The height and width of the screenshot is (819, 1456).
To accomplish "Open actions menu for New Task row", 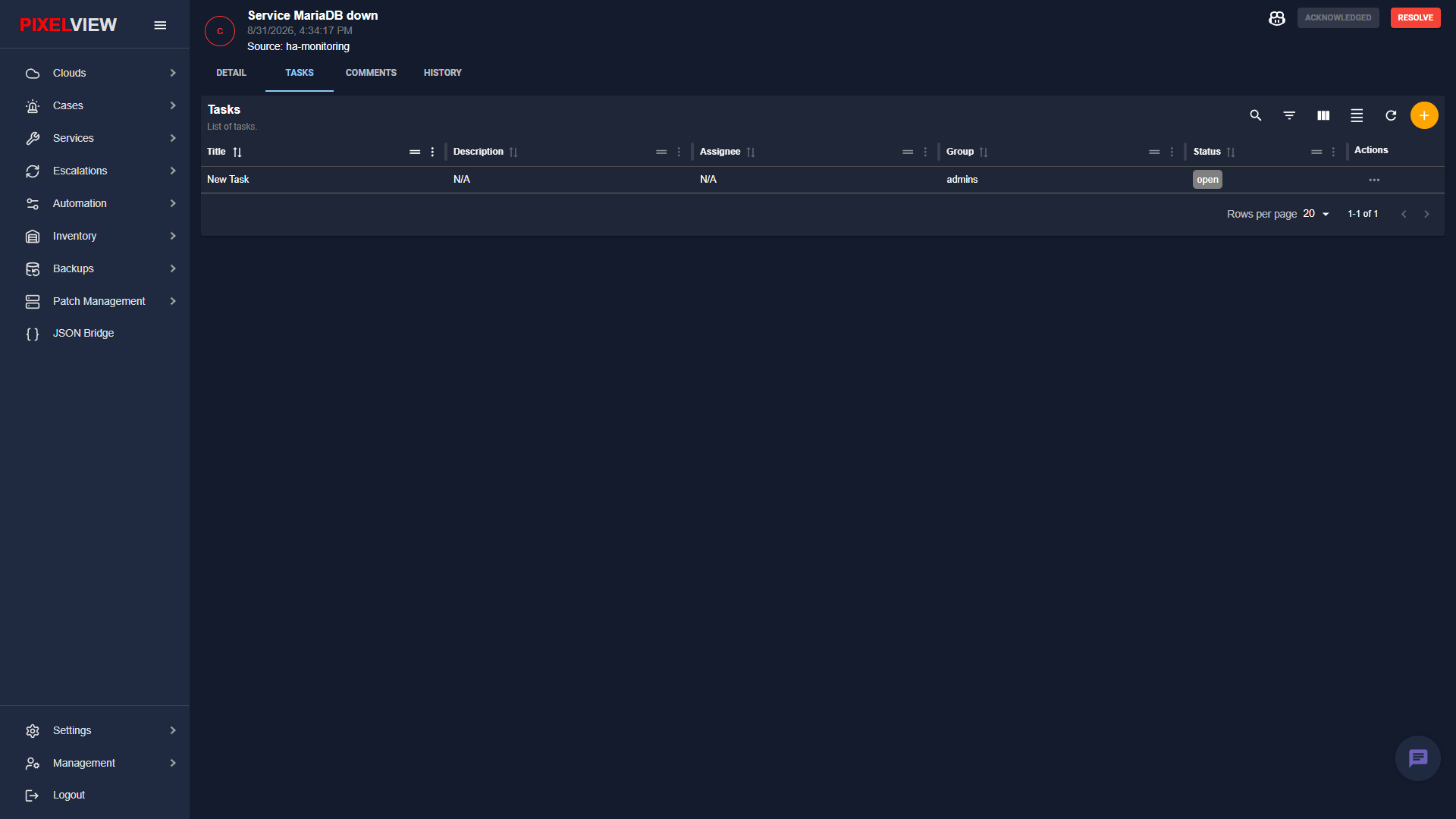I will coord(1374,180).
